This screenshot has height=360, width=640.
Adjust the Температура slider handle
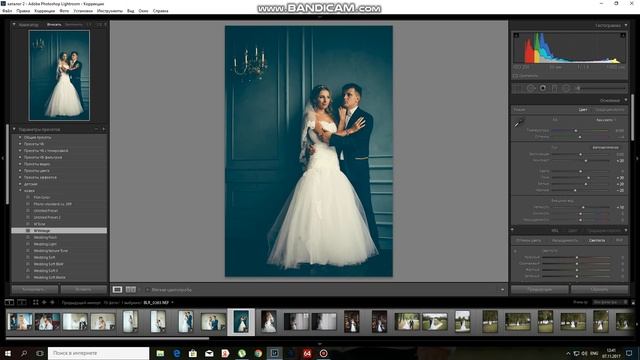coord(576,131)
